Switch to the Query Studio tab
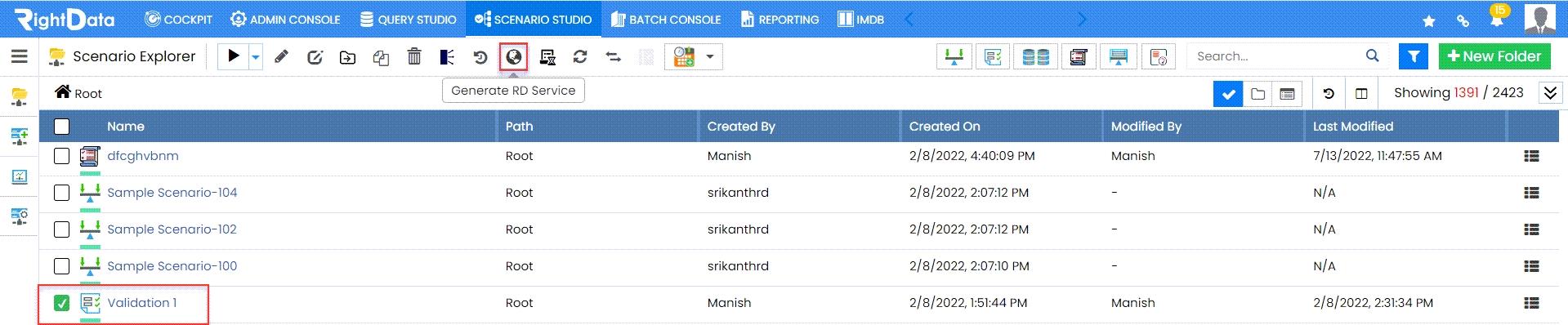This screenshot has height=325, width=1568. [408, 19]
